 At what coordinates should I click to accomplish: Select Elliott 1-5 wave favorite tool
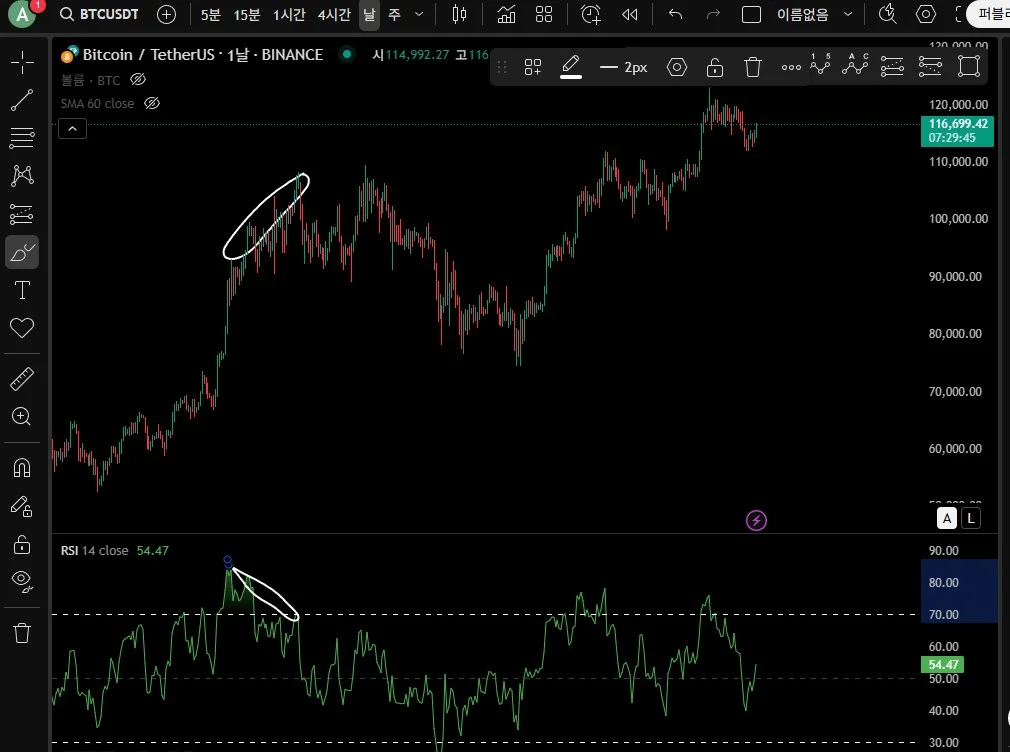tap(820, 65)
